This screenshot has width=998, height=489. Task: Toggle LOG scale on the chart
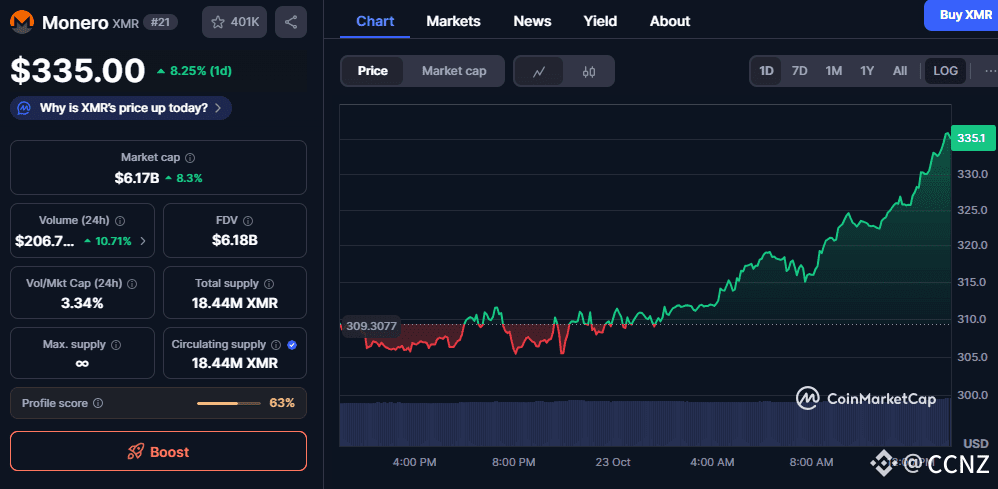(945, 71)
